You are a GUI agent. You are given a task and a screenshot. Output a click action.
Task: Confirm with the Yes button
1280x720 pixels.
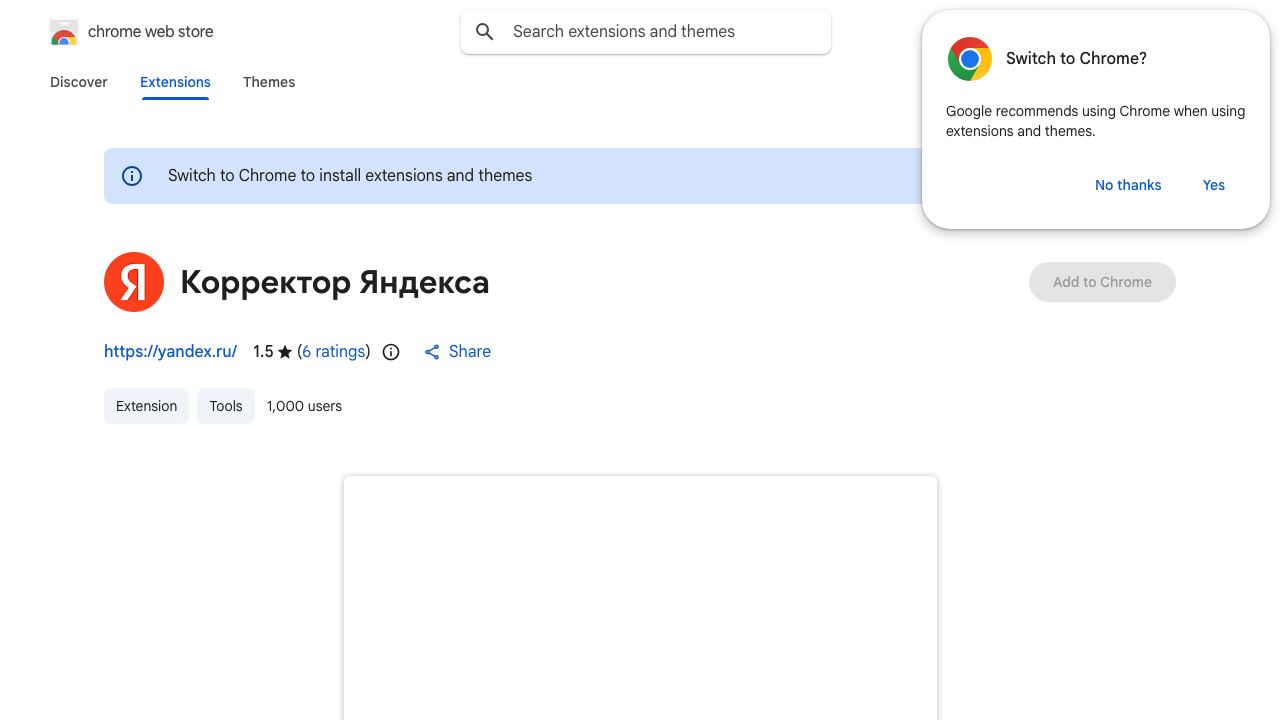click(1214, 185)
